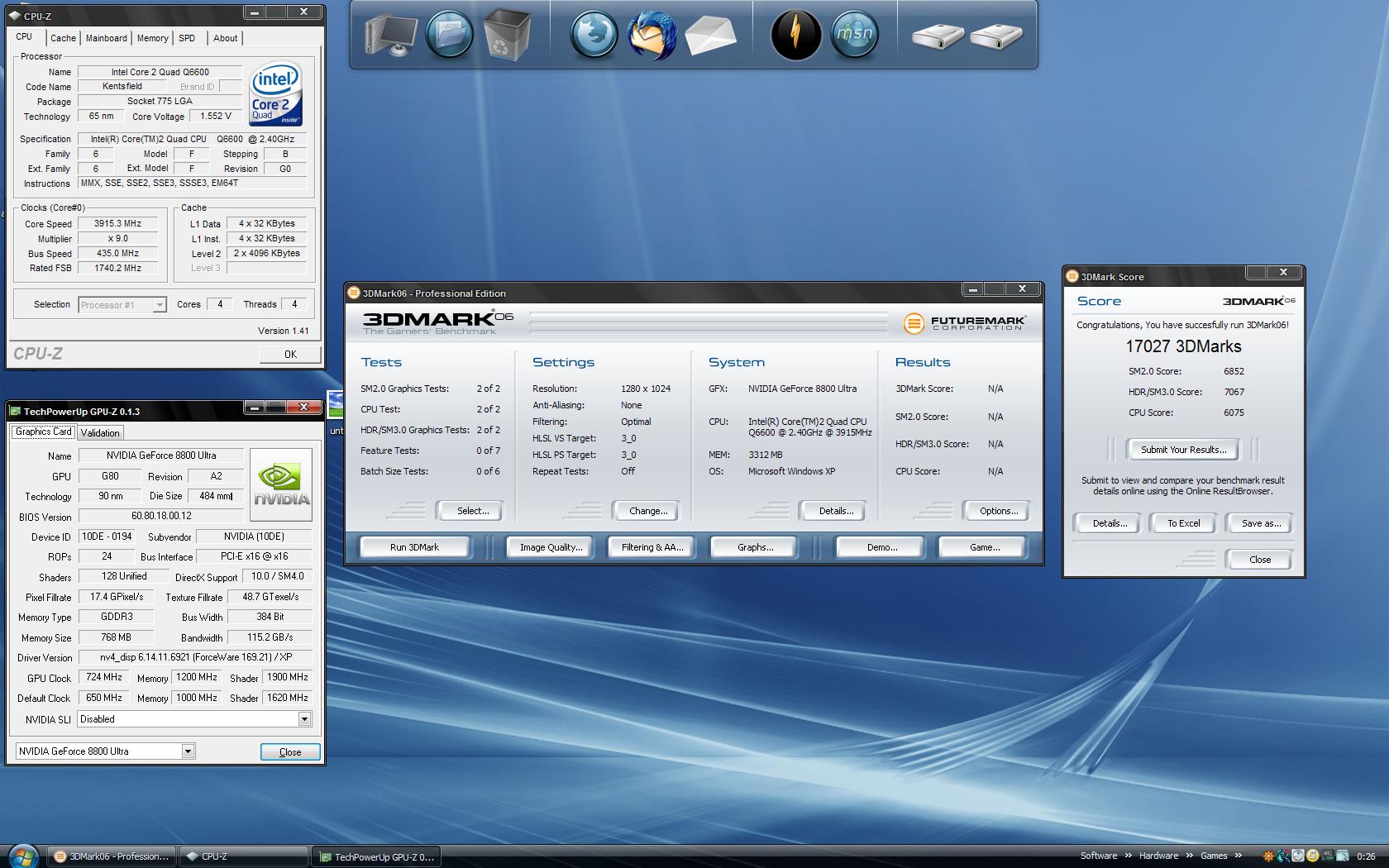Open the first hard drive dock icon
This screenshot has height=868, width=1389.
click(x=938, y=36)
